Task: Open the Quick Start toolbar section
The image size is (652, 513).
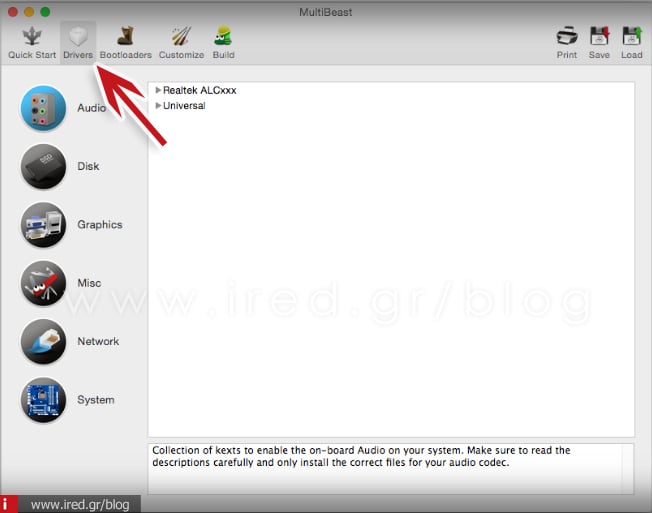Action: click(x=32, y=43)
